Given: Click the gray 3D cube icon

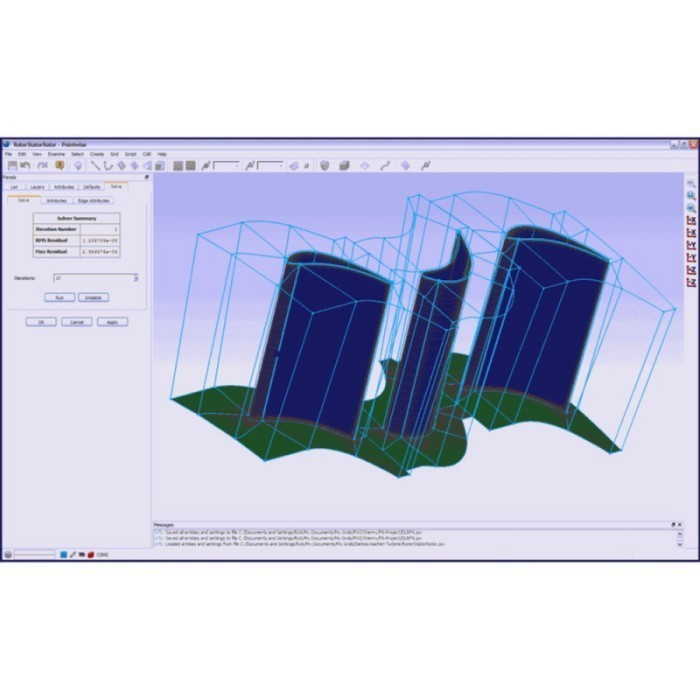Looking at the screenshot, I should tap(344, 166).
